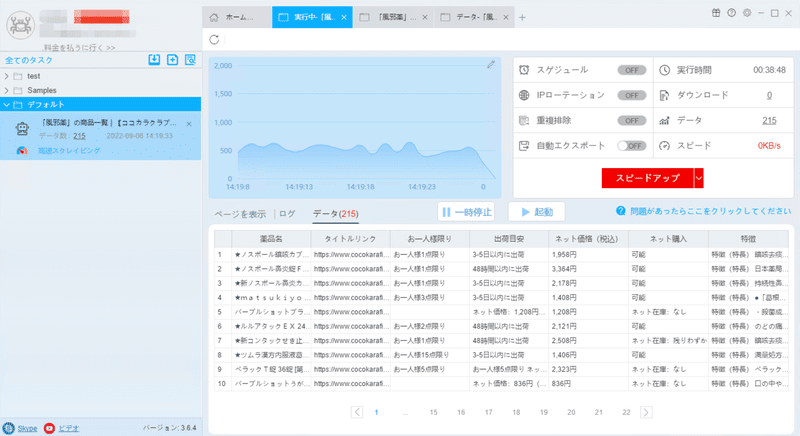Expand the Samples folder
The image size is (800, 436).
click(x=7, y=90)
